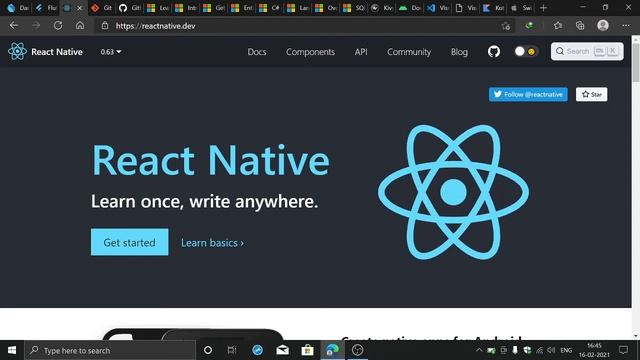Open Cortana circle icon on taskbar
The image size is (640, 360).
click(208, 350)
